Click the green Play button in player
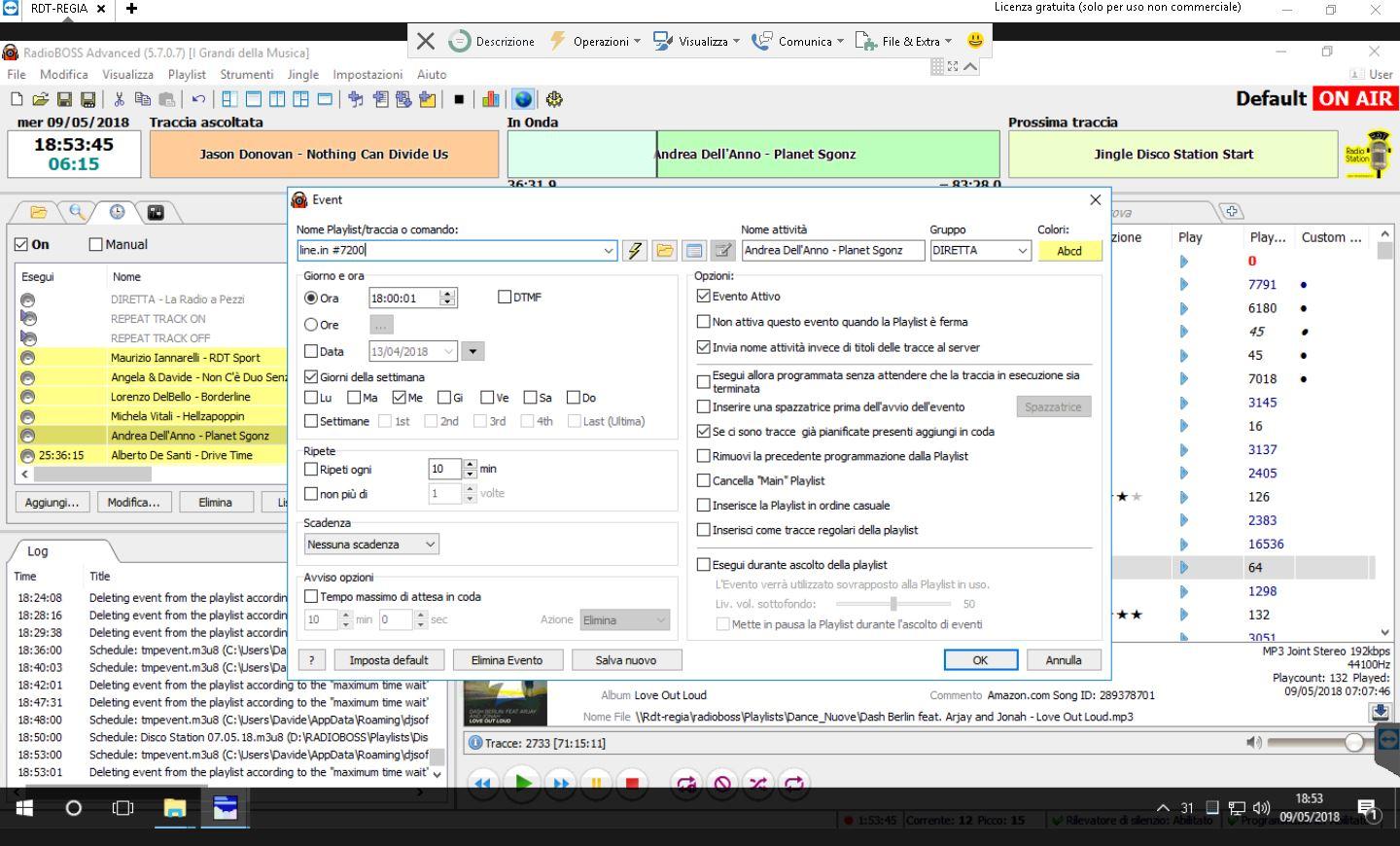Image resolution: width=1400 pixels, height=846 pixels. [x=523, y=783]
